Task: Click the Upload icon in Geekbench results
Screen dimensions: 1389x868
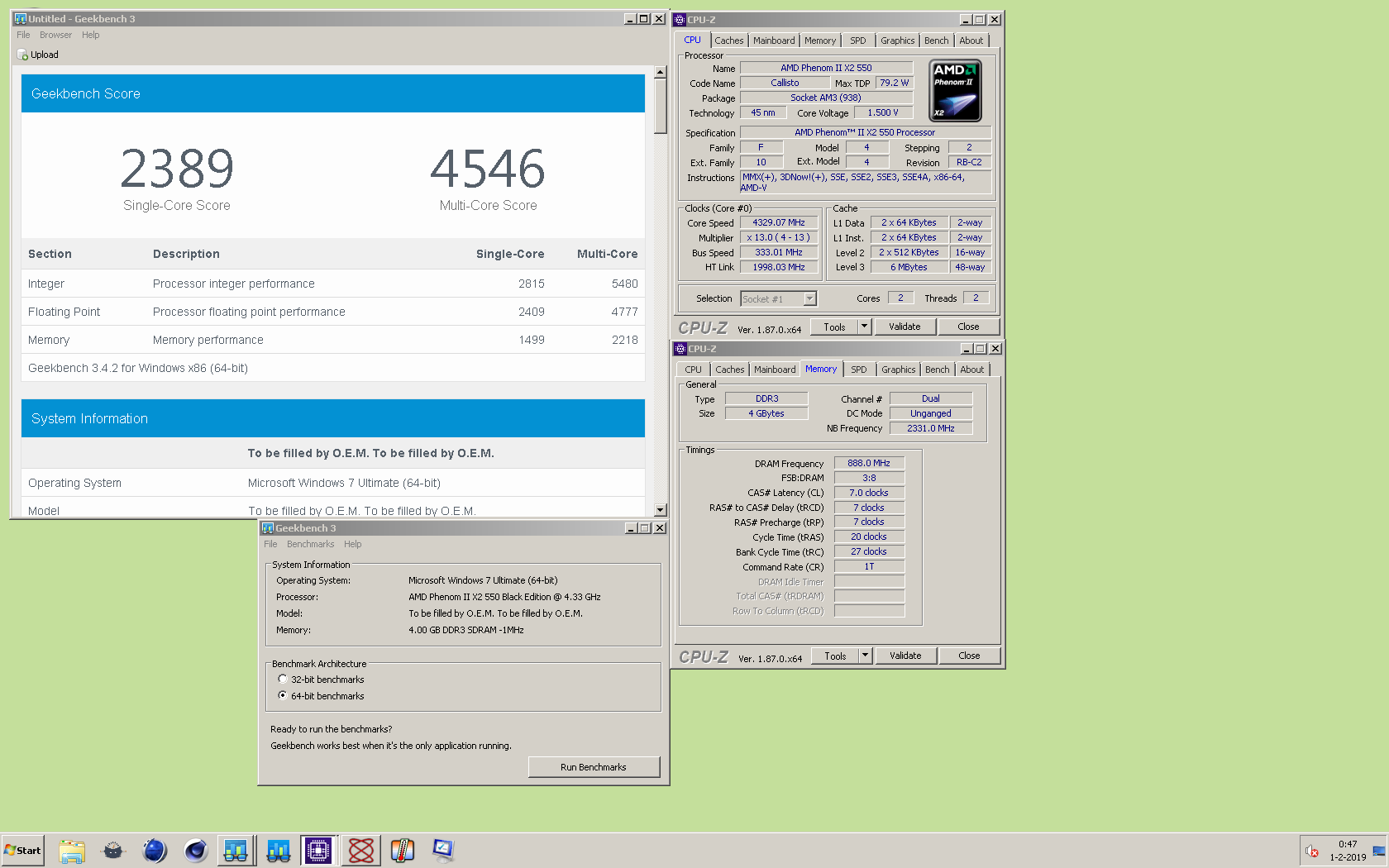Action: click(x=22, y=55)
